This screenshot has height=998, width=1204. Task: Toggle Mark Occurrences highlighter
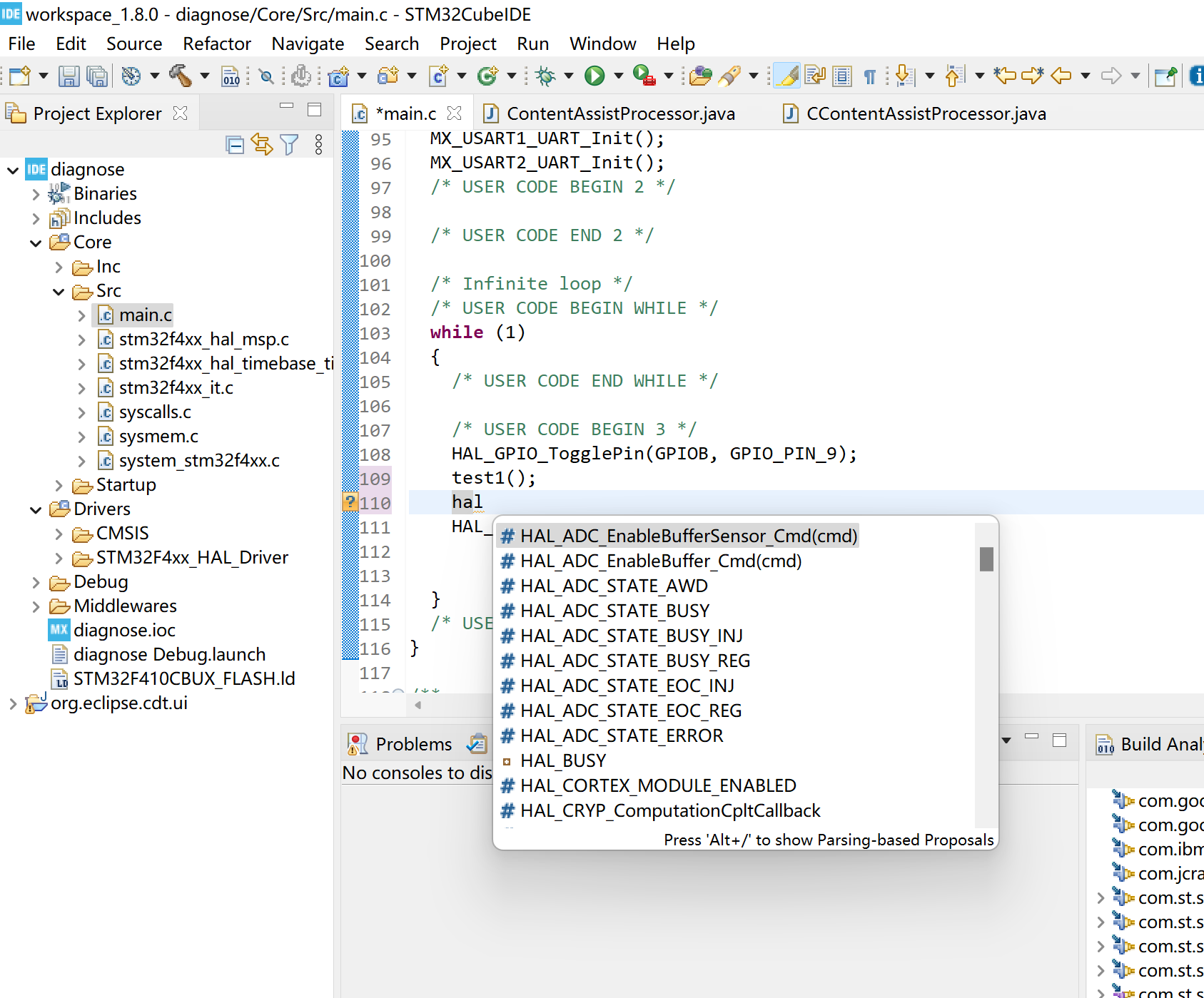pyautogui.click(x=786, y=76)
